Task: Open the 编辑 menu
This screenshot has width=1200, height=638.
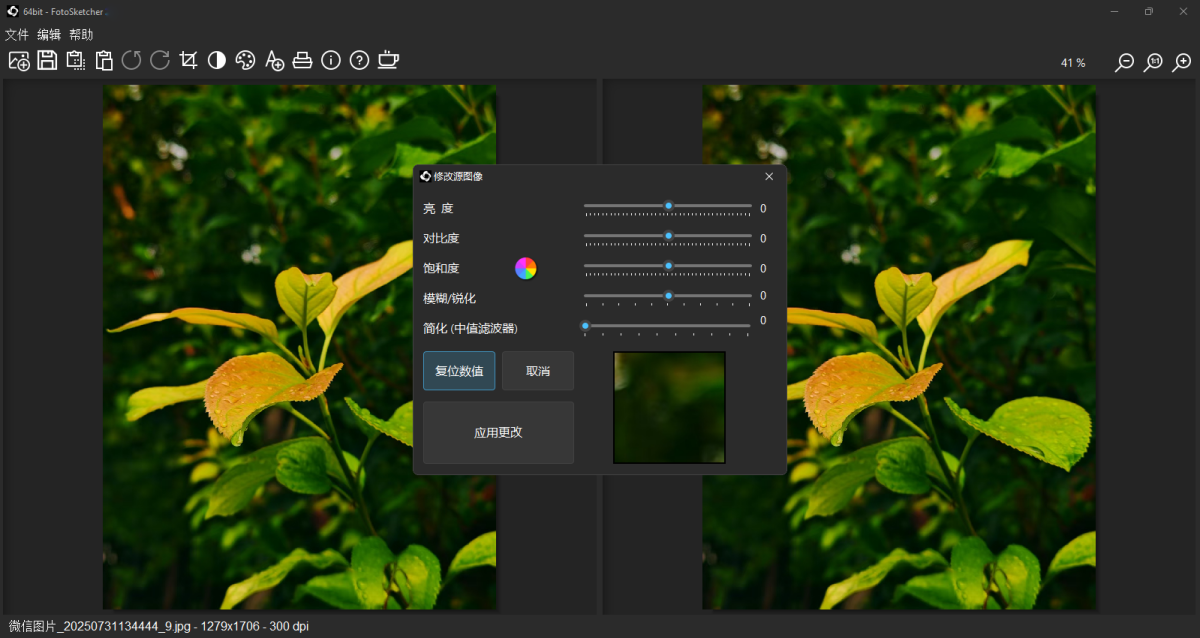Action: (x=49, y=35)
